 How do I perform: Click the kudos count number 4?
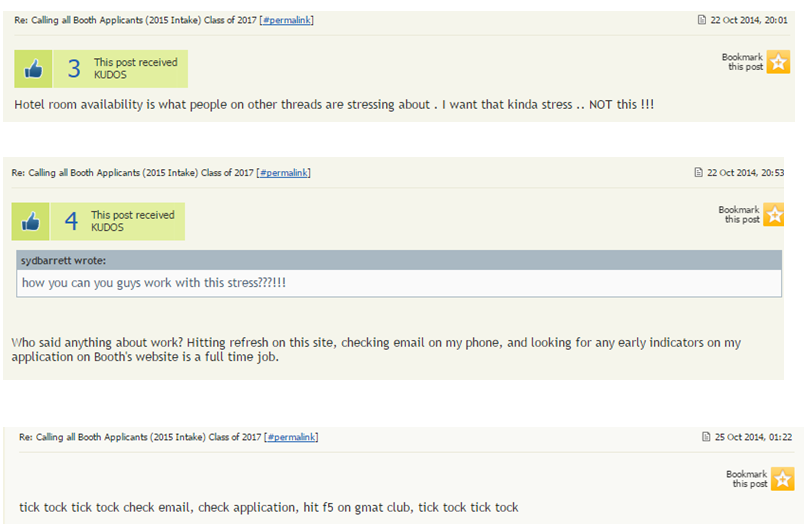coord(71,222)
